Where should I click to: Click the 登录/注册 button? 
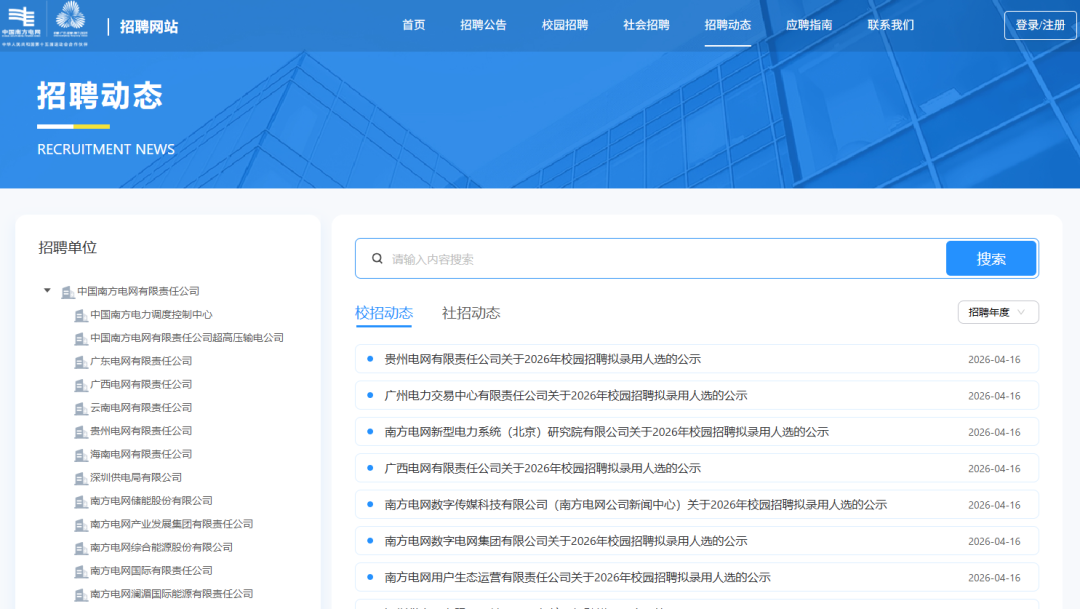(1040, 25)
